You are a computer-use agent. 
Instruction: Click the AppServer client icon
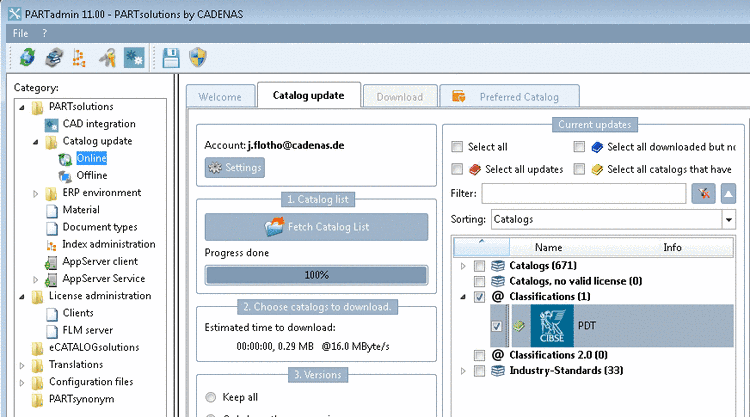pos(51,262)
